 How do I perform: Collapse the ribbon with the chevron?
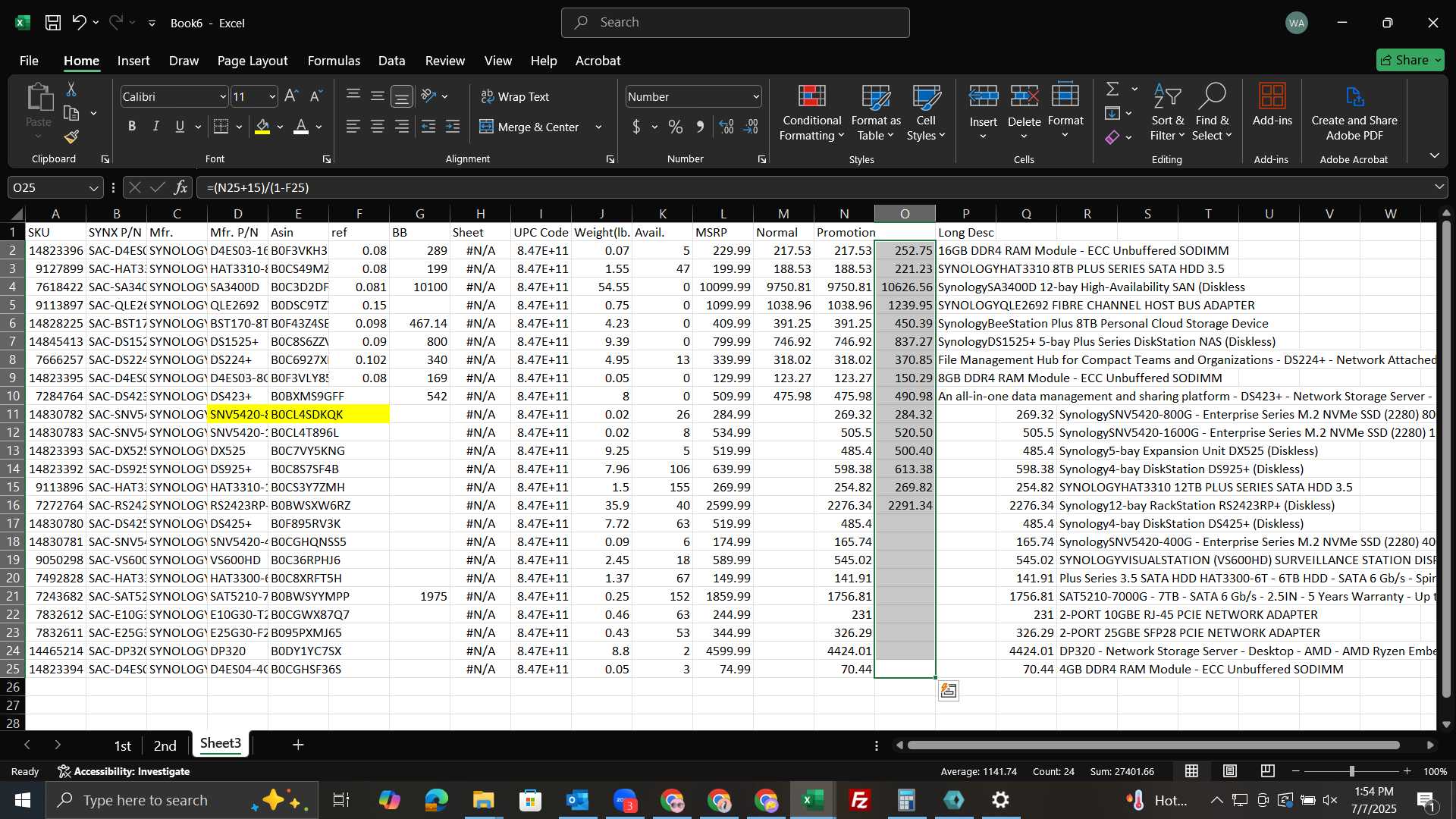click(x=1434, y=155)
